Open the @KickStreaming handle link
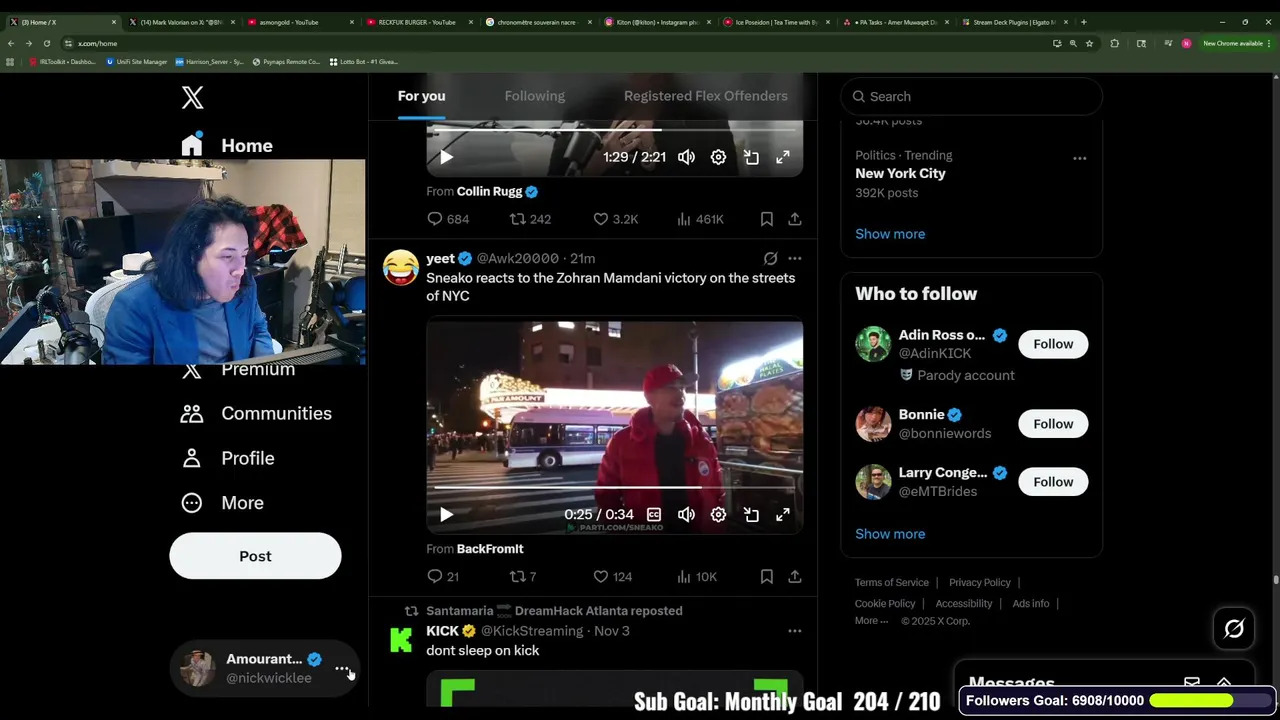This screenshot has height=720, width=1280. click(532, 631)
